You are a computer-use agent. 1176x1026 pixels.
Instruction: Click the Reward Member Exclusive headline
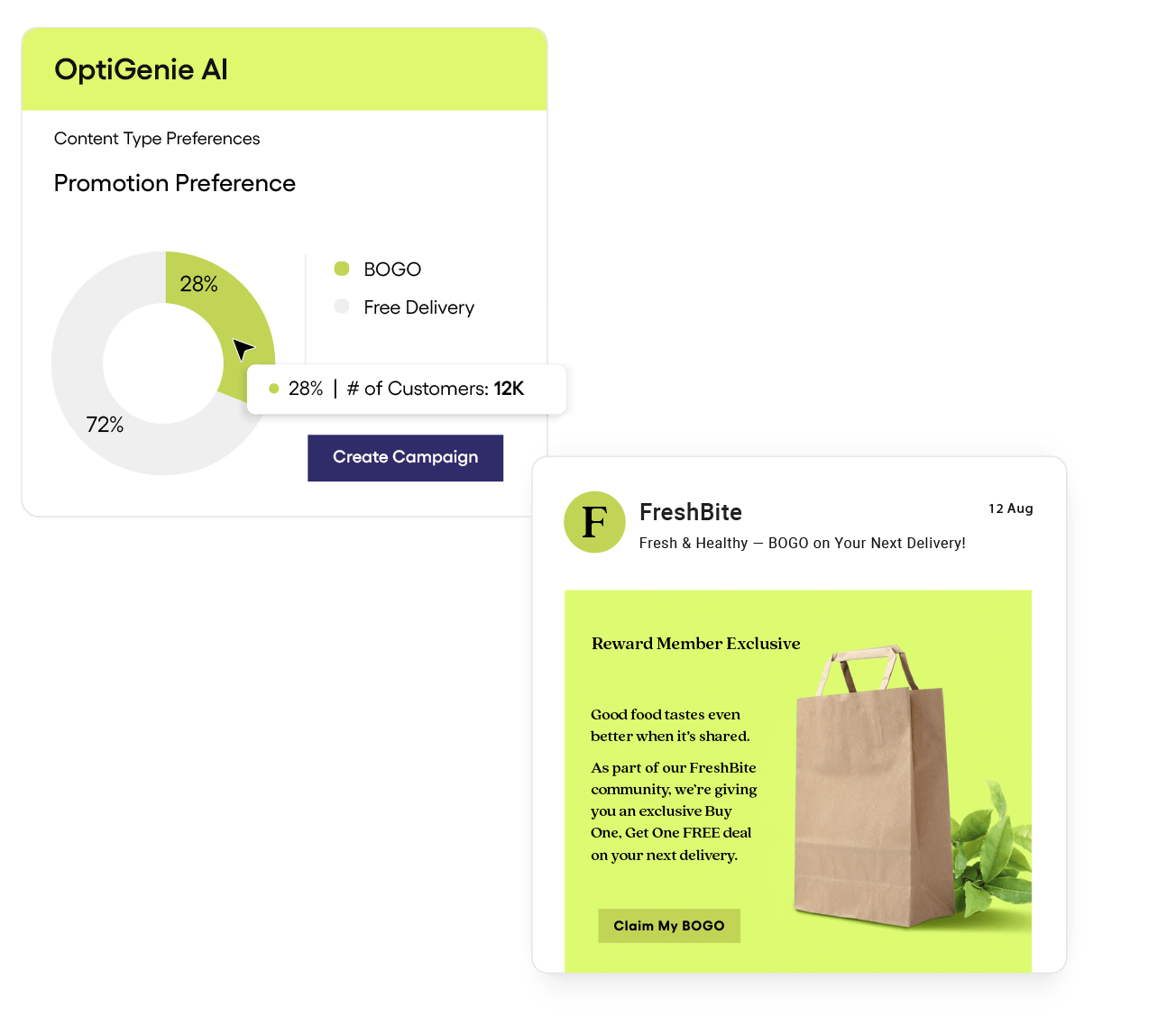tap(696, 644)
